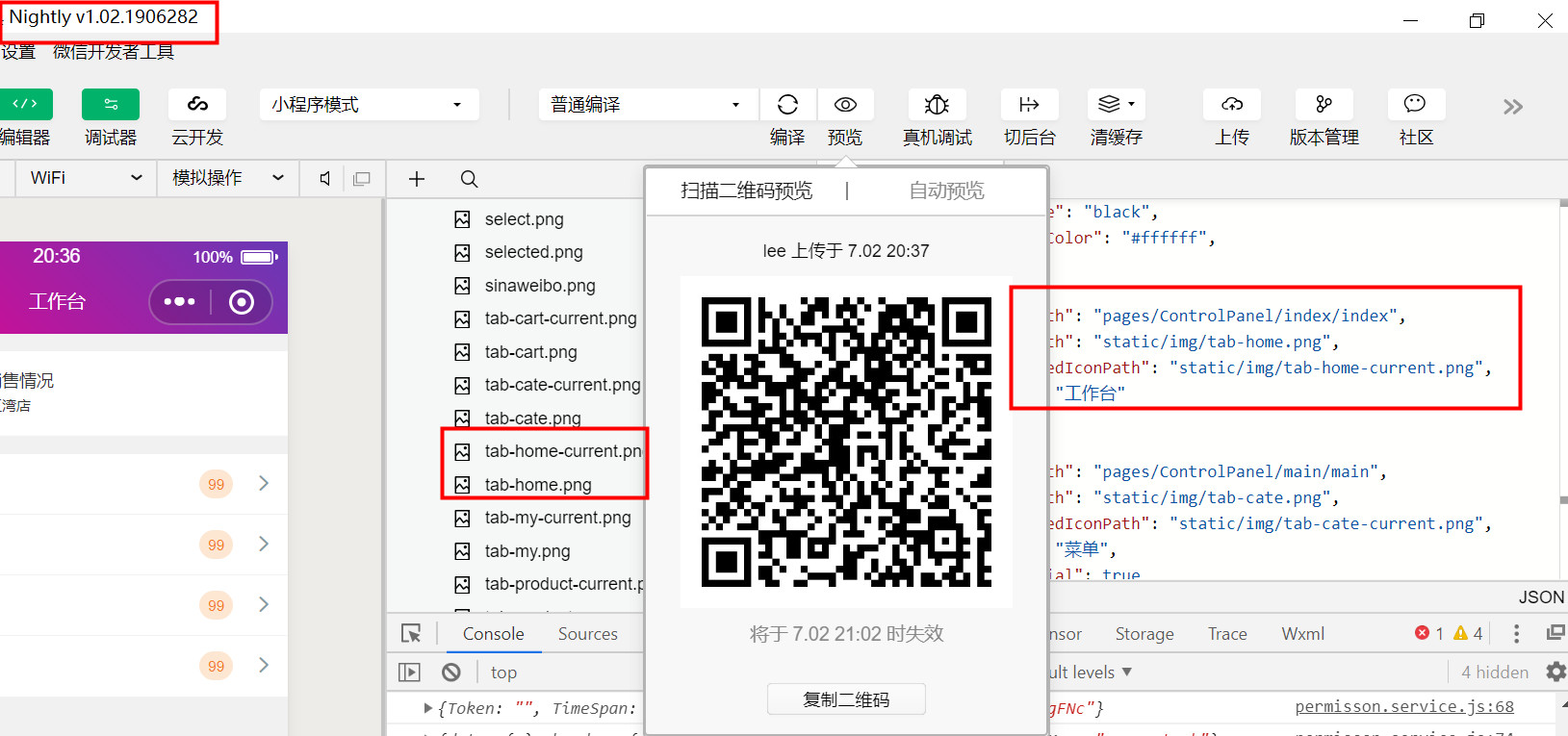Start real device debugging bug icon

[937, 104]
